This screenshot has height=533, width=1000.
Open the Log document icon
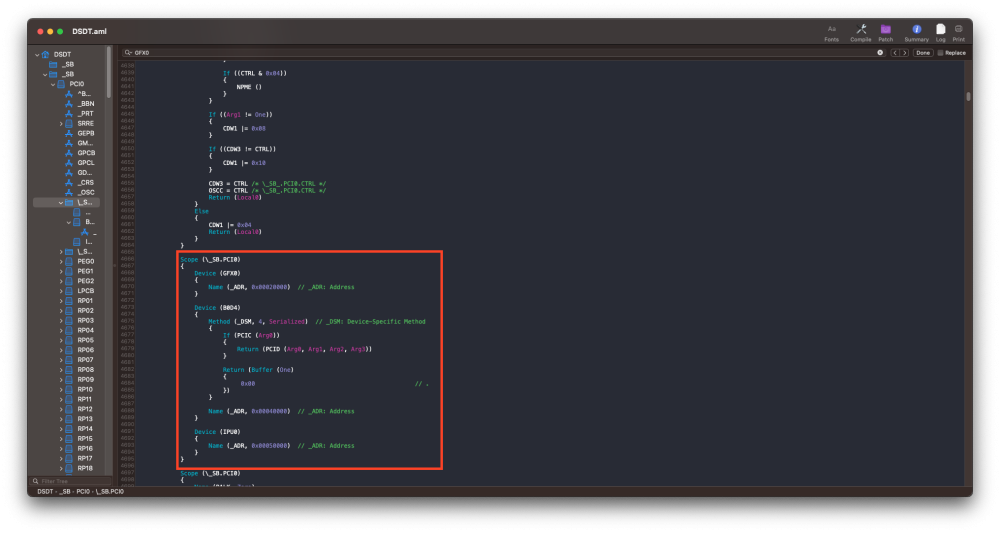(x=941, y=29)
